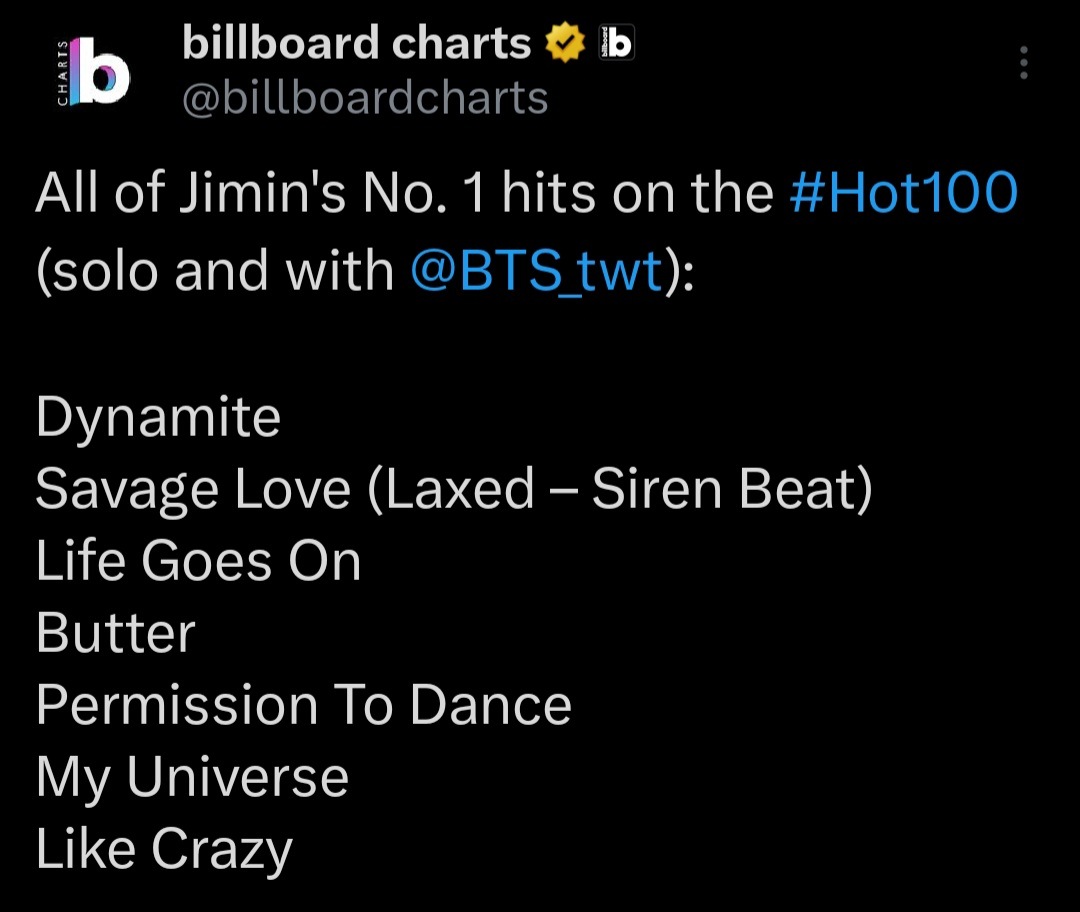
Task: Select the "Life Goes On" line
Action: [x=198, y=562]
